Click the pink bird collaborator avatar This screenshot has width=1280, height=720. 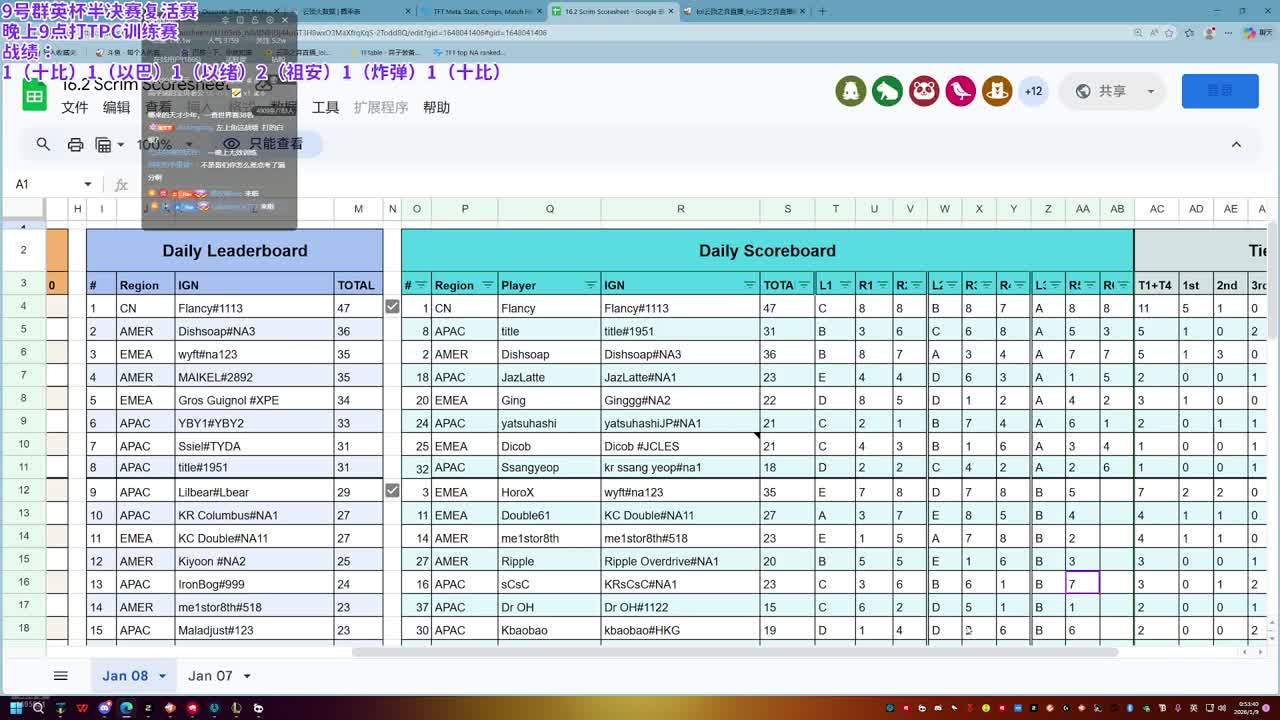click(960, 91)
